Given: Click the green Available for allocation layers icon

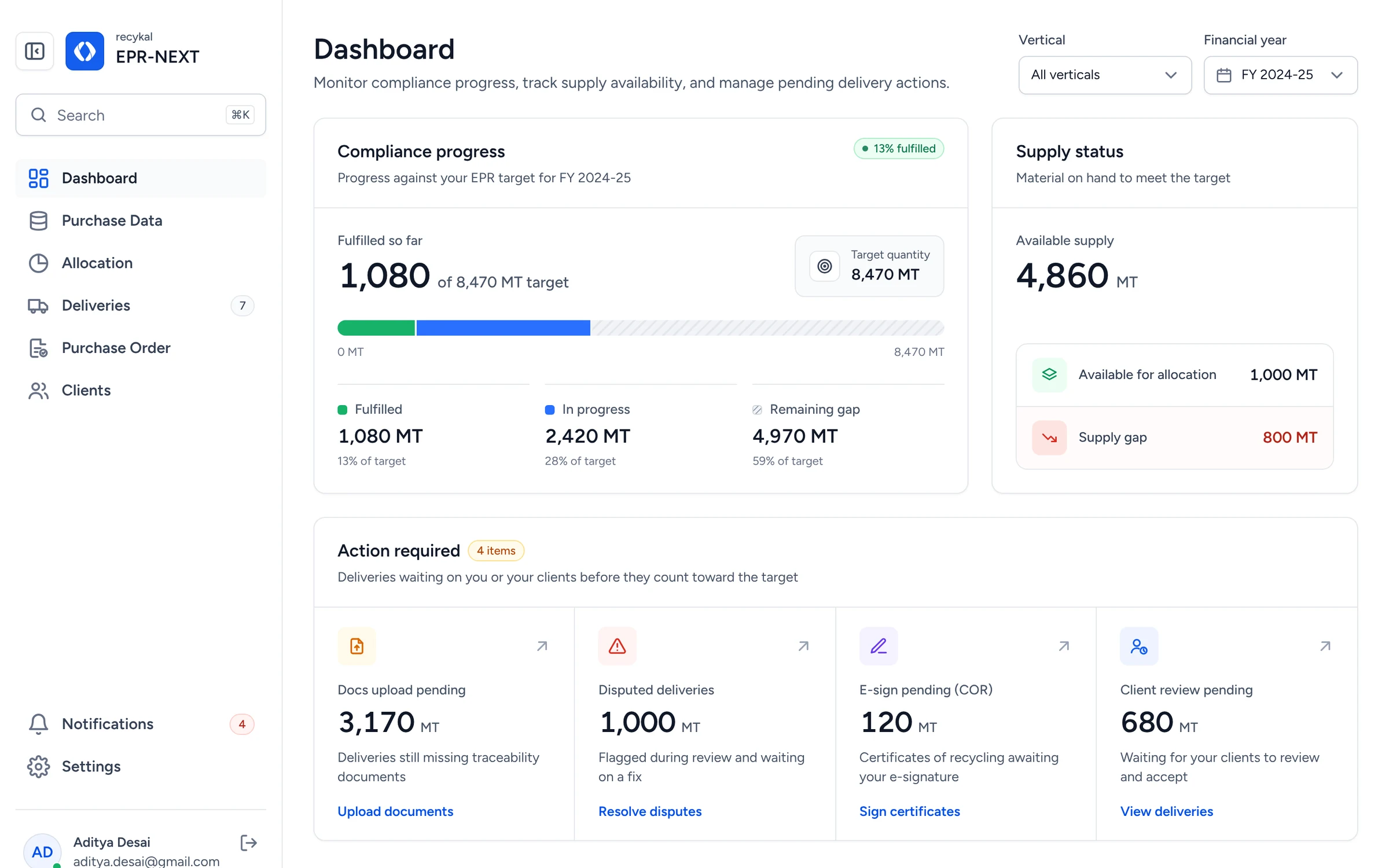Looking at the screenshot, I should [x=1049, y=375].
